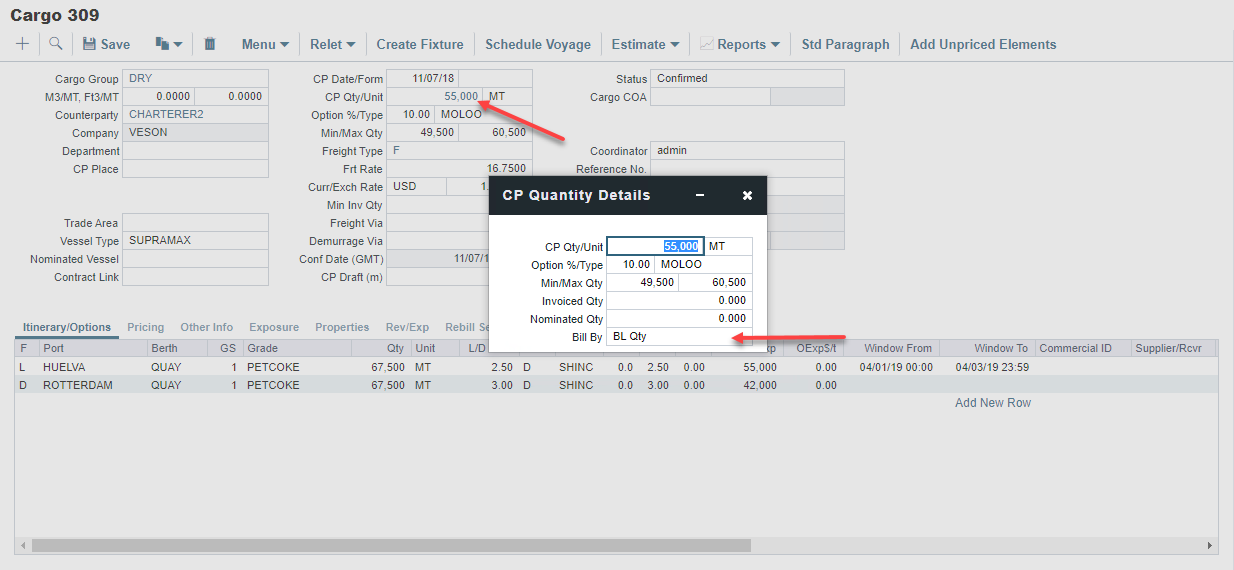
Task: Click the trash delete icon
Action: (210, 44)
